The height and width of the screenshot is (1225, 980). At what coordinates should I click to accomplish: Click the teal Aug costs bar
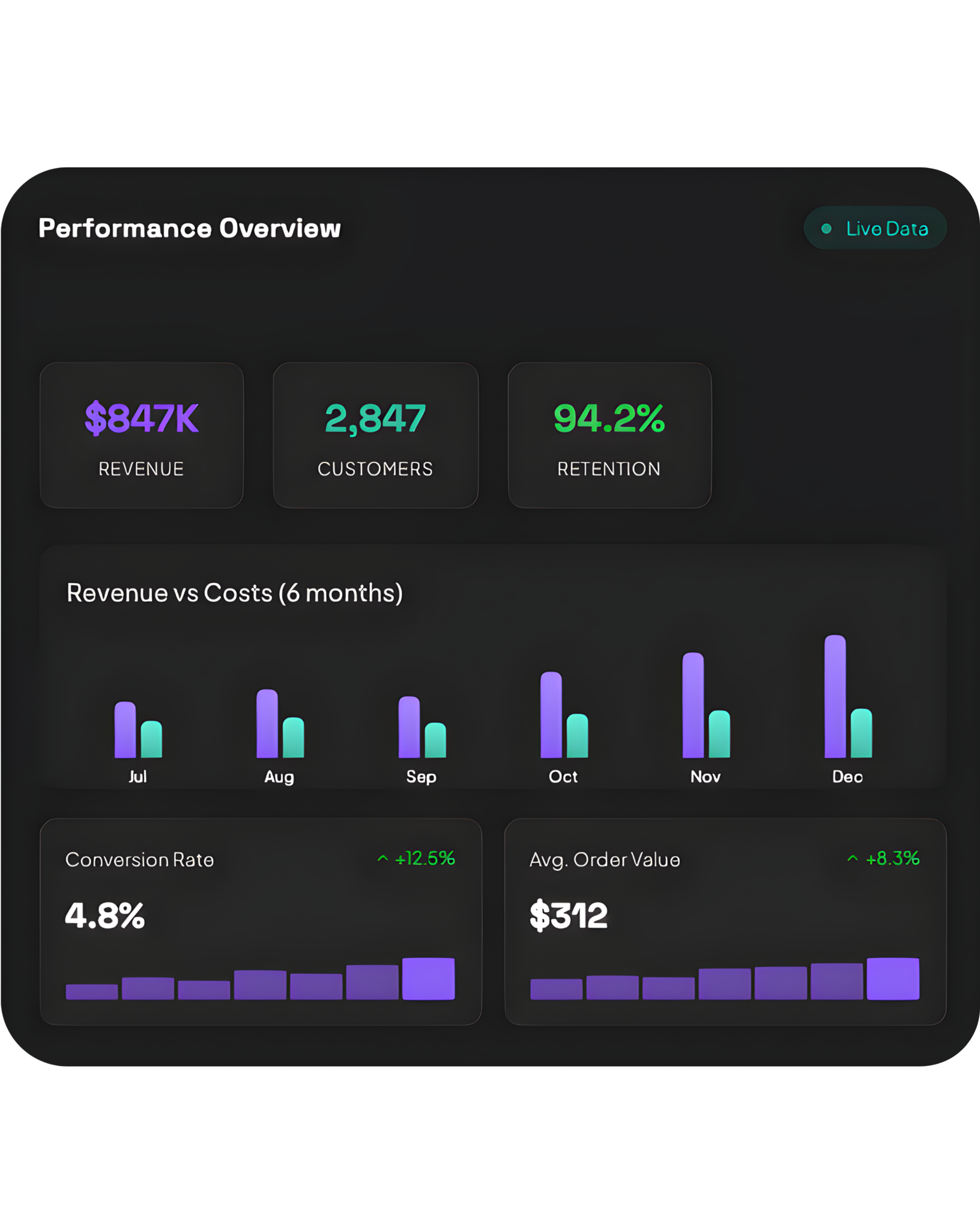point(293,737)
